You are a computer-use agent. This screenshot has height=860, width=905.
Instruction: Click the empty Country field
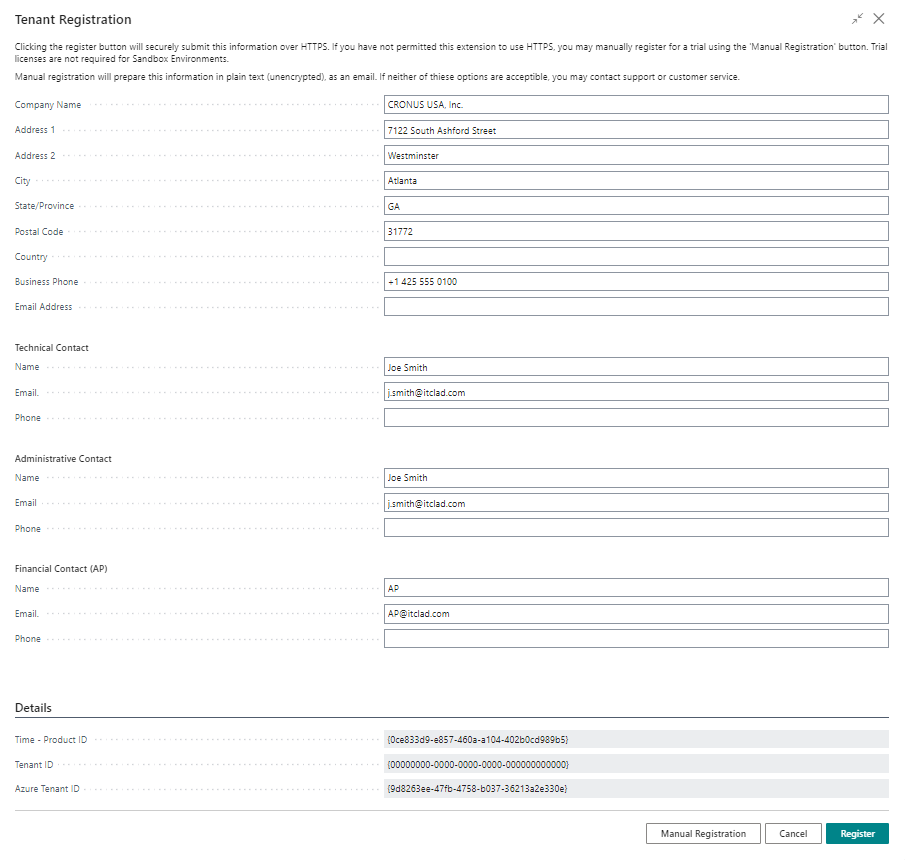coord(636,256)
